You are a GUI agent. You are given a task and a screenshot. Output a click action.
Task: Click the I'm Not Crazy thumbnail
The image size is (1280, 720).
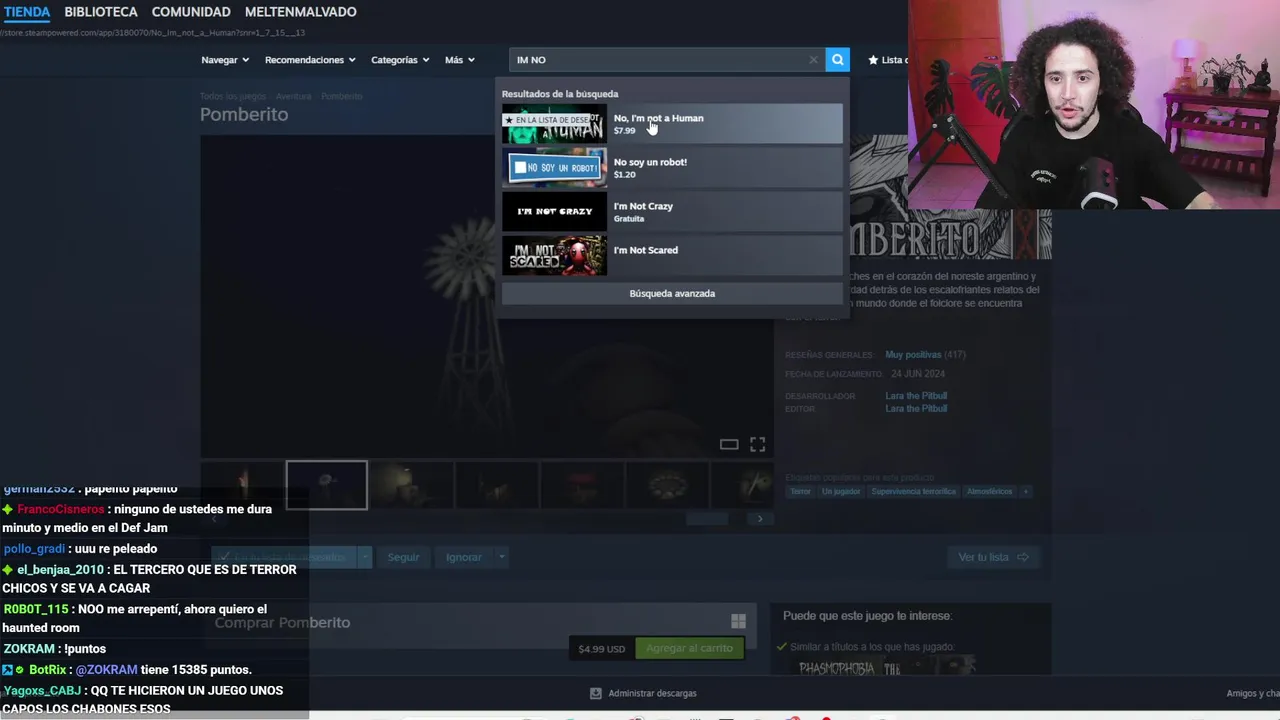tap(554, 212)
